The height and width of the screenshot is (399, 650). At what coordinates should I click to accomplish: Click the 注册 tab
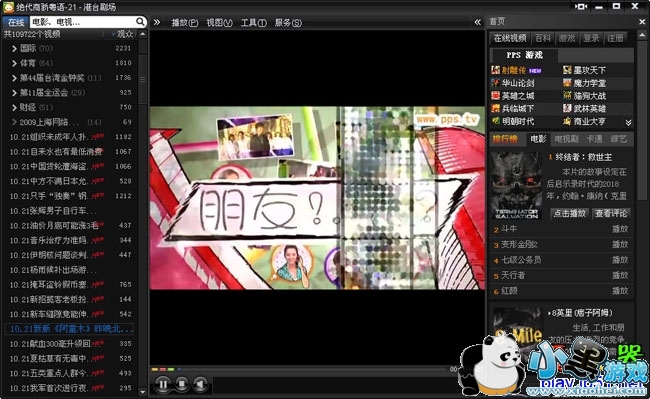(615, 38)
